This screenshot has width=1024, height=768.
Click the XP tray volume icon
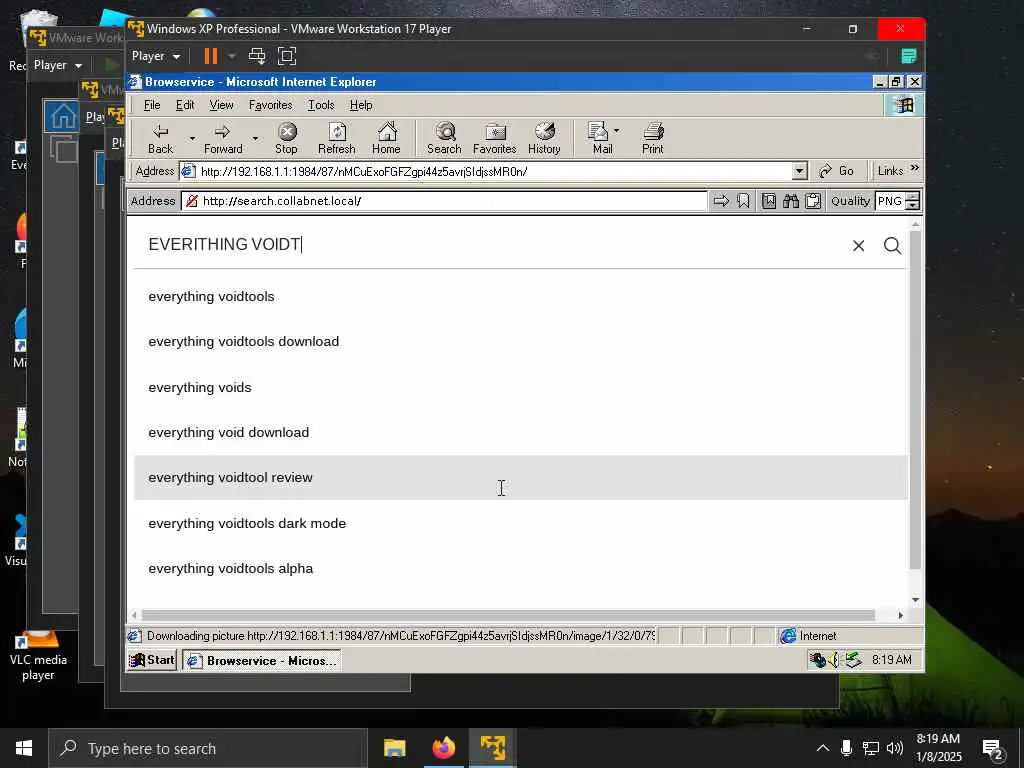tap(834, 660)
